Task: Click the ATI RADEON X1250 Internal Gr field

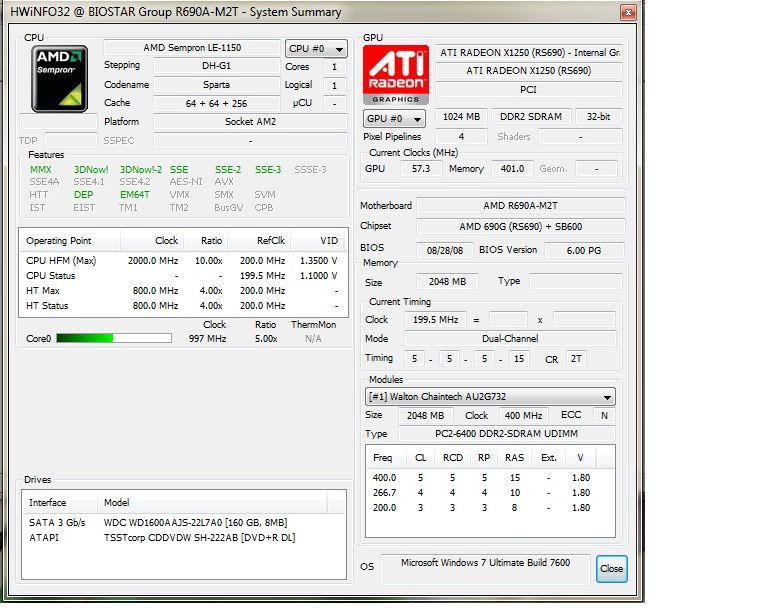Action: tap(529, 52)
